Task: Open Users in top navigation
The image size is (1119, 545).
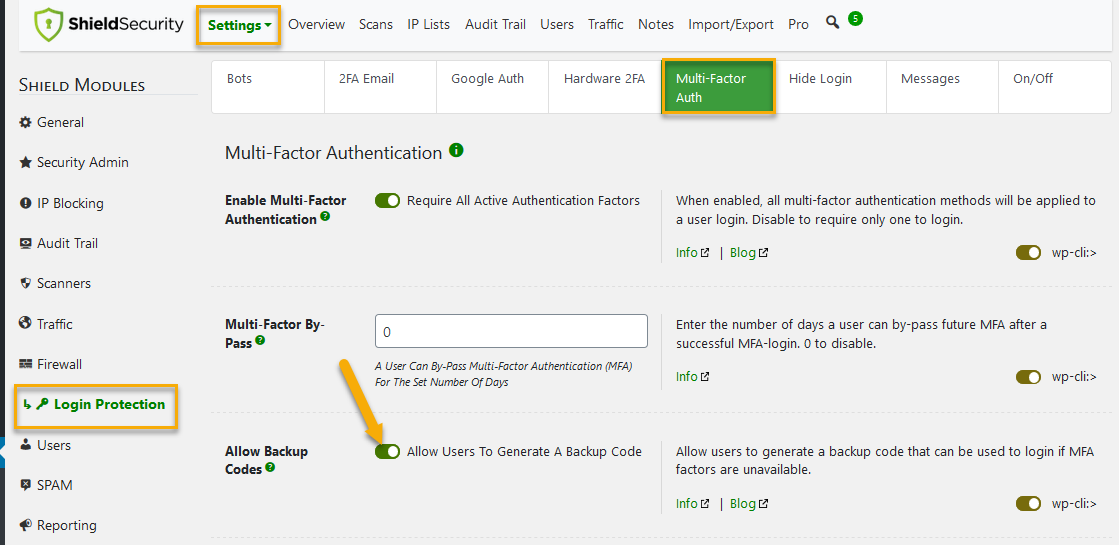Action: tap(557, 24)
